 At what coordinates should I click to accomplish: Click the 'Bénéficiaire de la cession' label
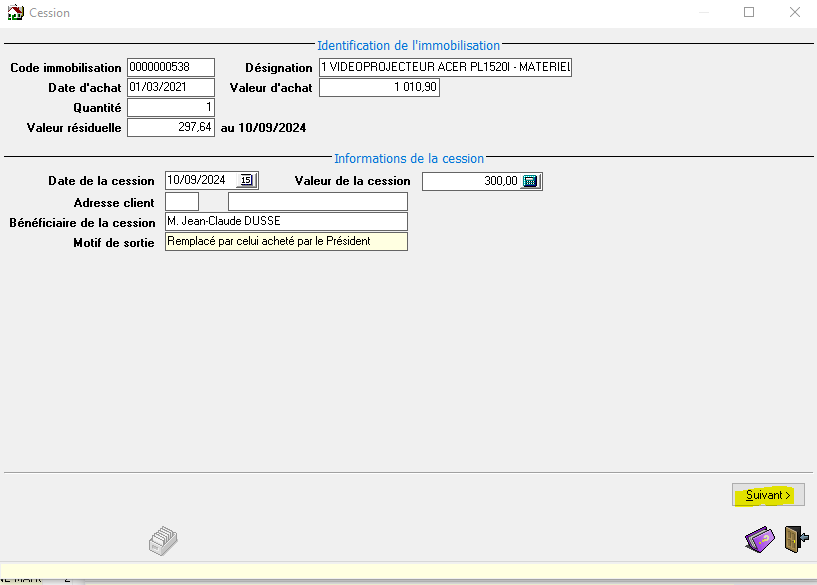pos(82,222)
